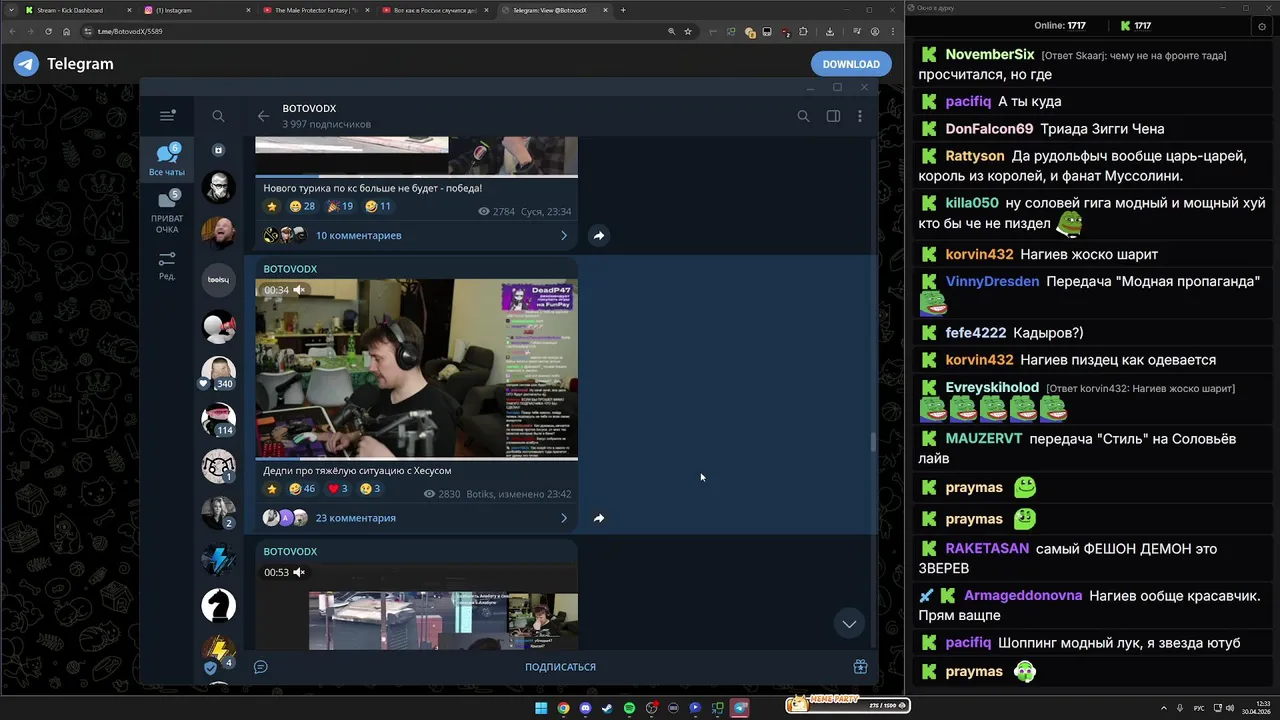Viewport: 1280px width, 720px height.
Task: Open Steam from the taskbar
Action: [x=607, y=708]
